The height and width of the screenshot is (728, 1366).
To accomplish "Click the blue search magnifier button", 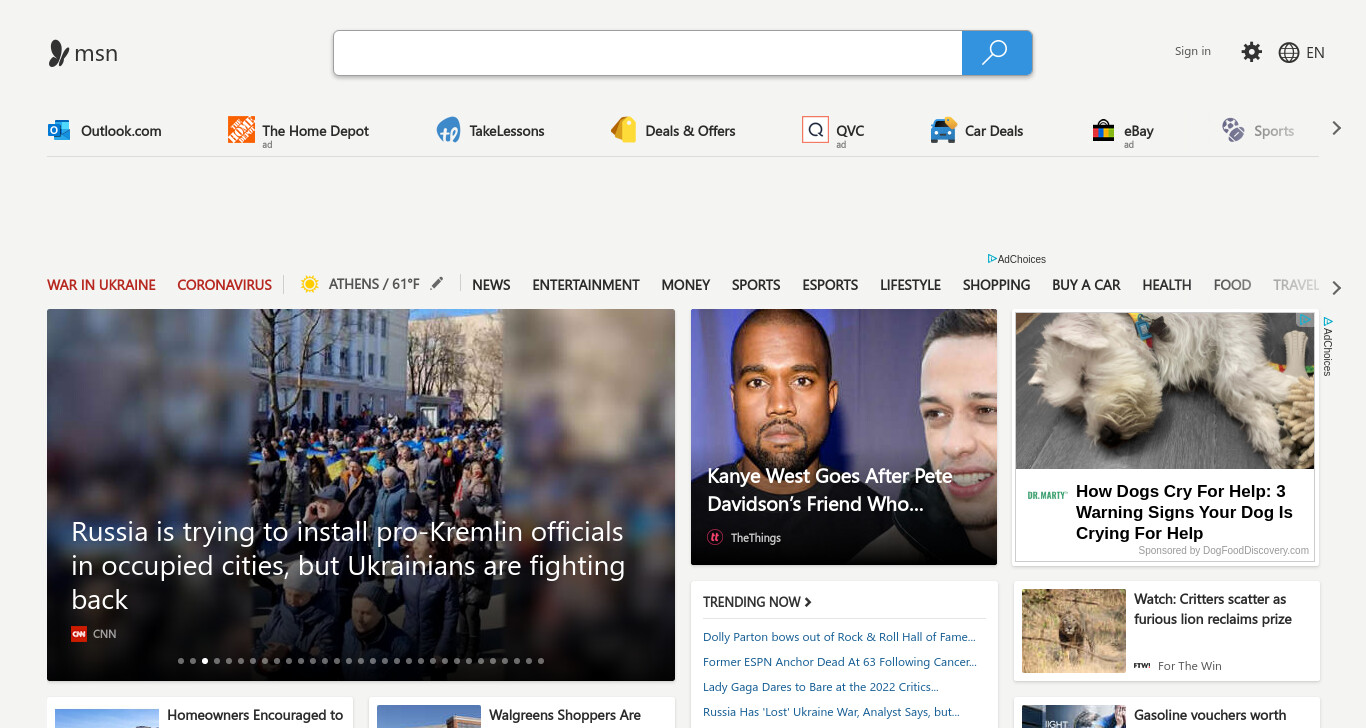I will tap(996, 52).
